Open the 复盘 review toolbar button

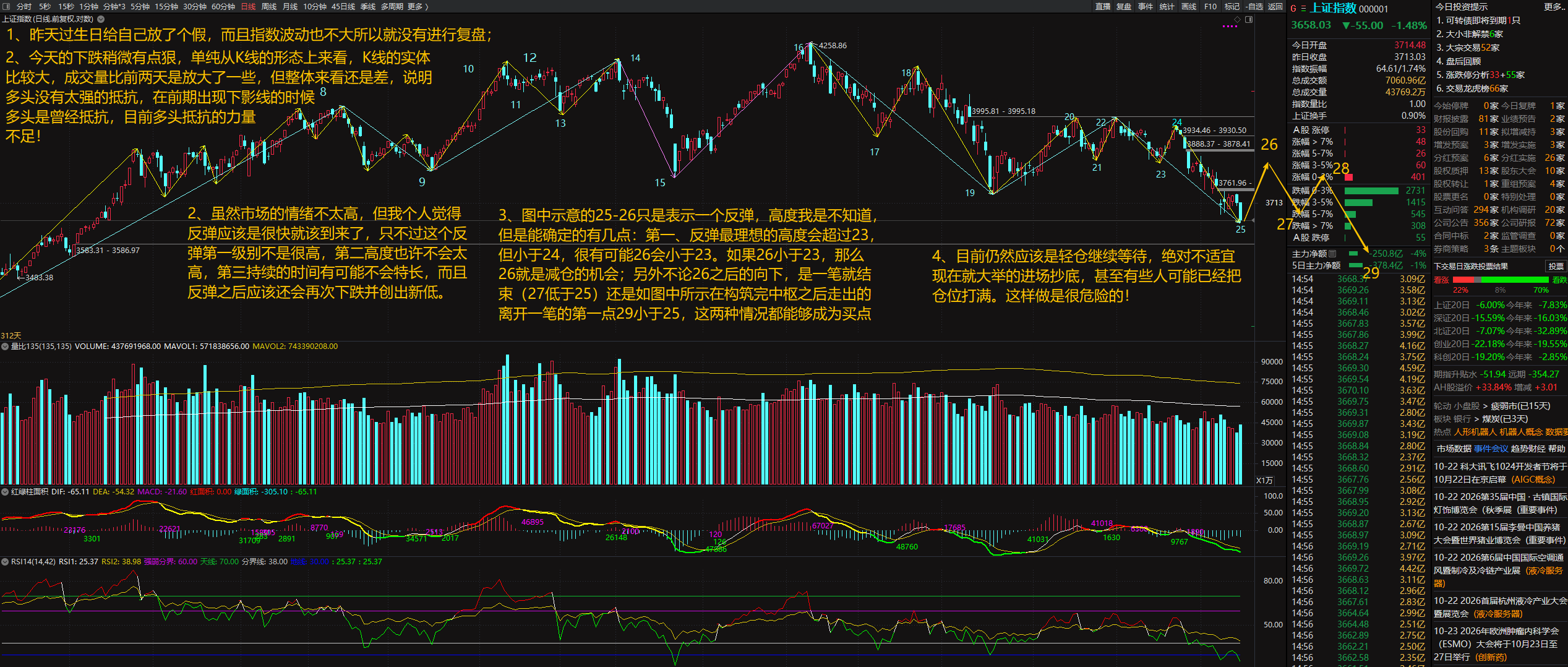(1124, 6)
